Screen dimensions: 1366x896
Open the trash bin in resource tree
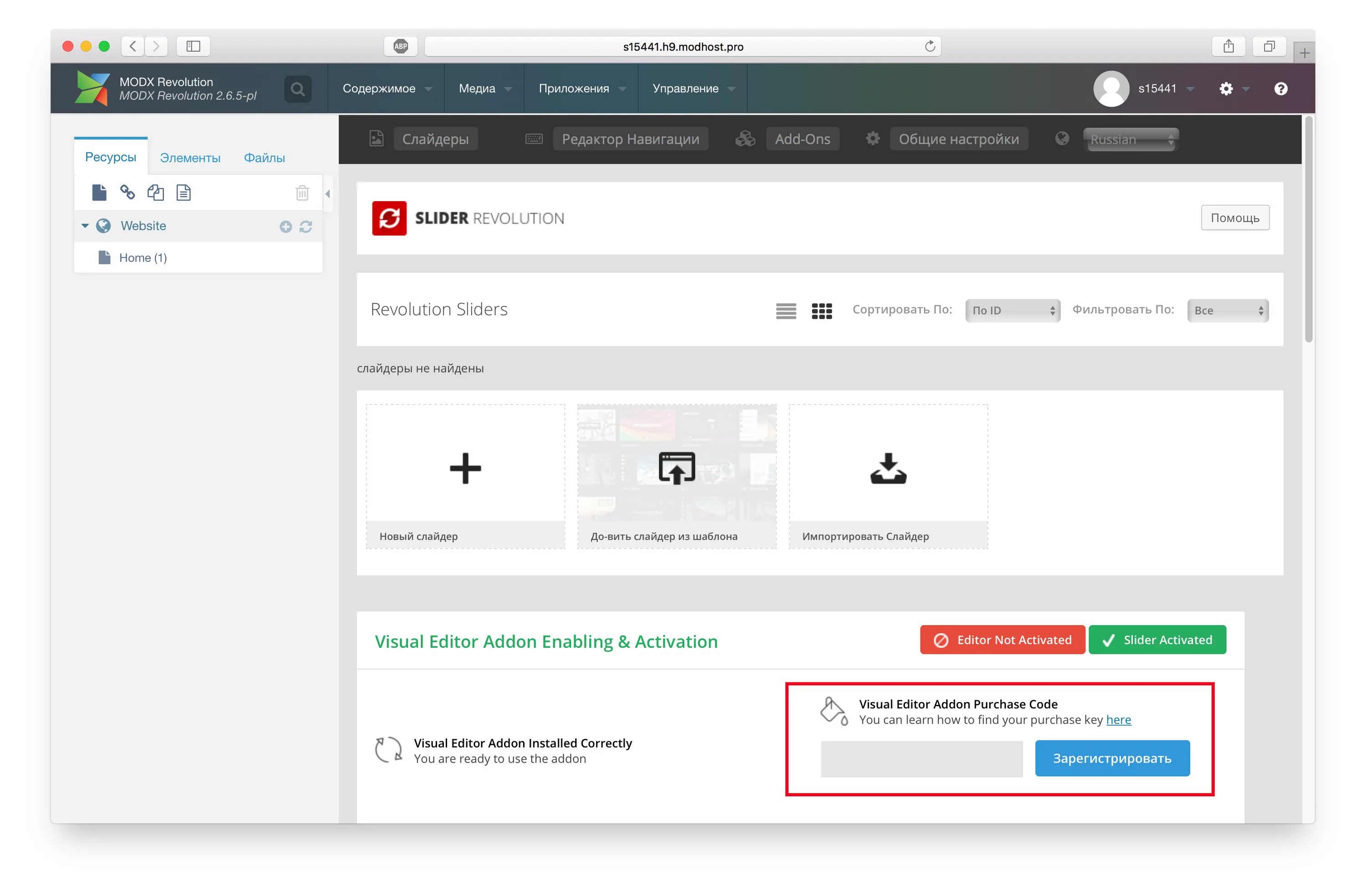[302, 193]
